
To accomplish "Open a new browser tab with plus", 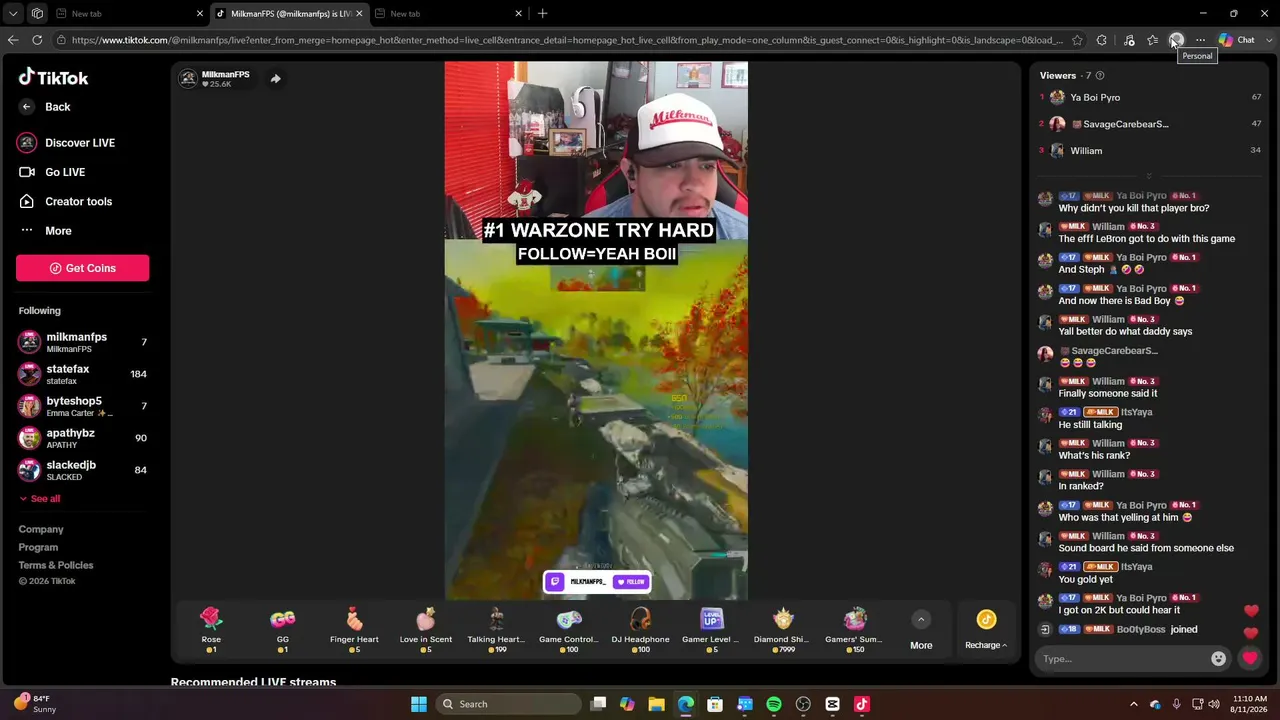I will (542, 14).
